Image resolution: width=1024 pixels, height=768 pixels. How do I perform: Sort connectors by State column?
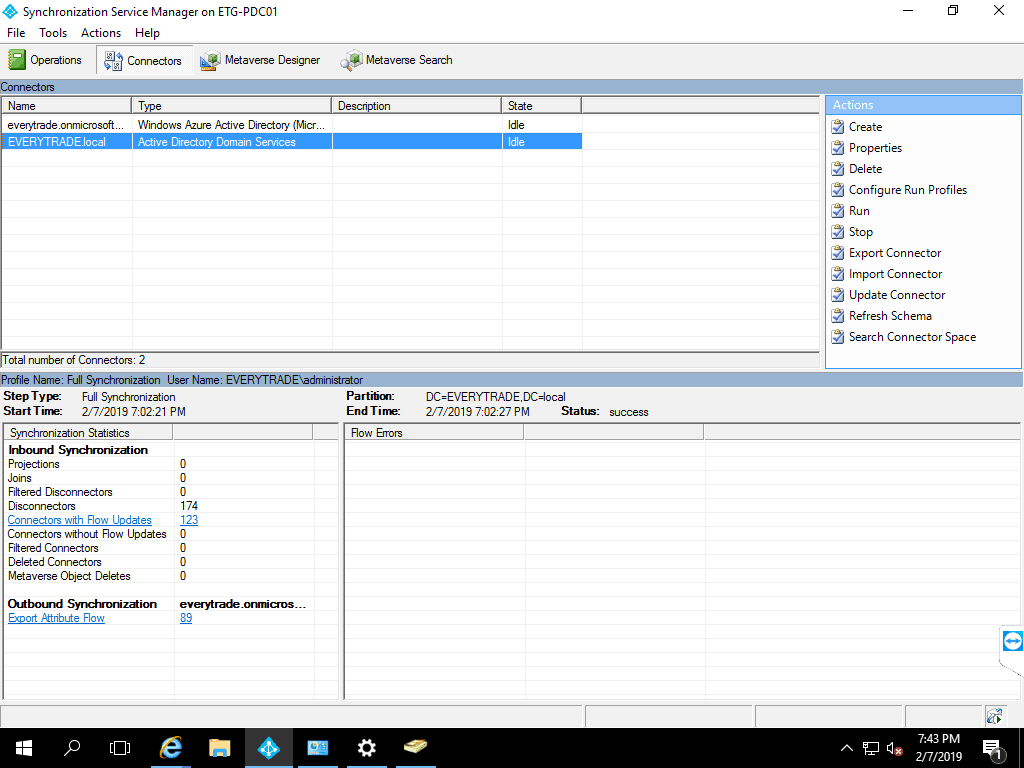(541, 106)
